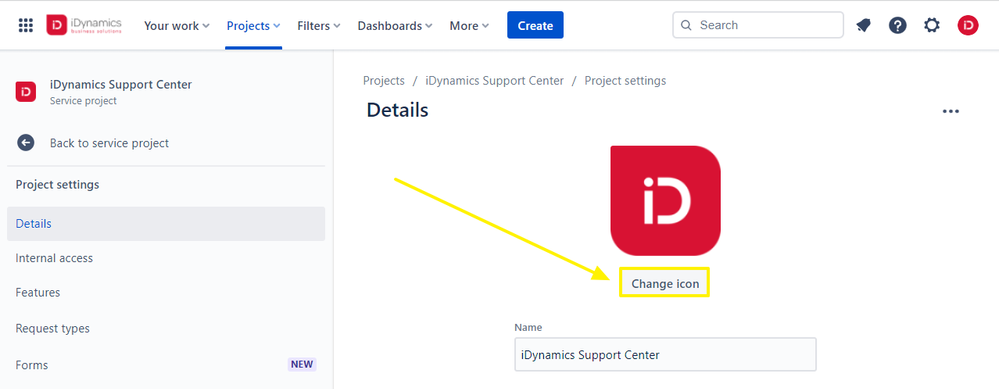Open the user profile avatar

[x=968, y=25]
